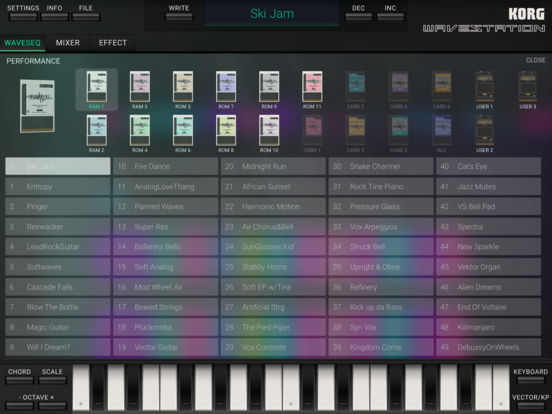Select the RAM 3 card icon
The image size is (552, 414).
coord(140,87)
